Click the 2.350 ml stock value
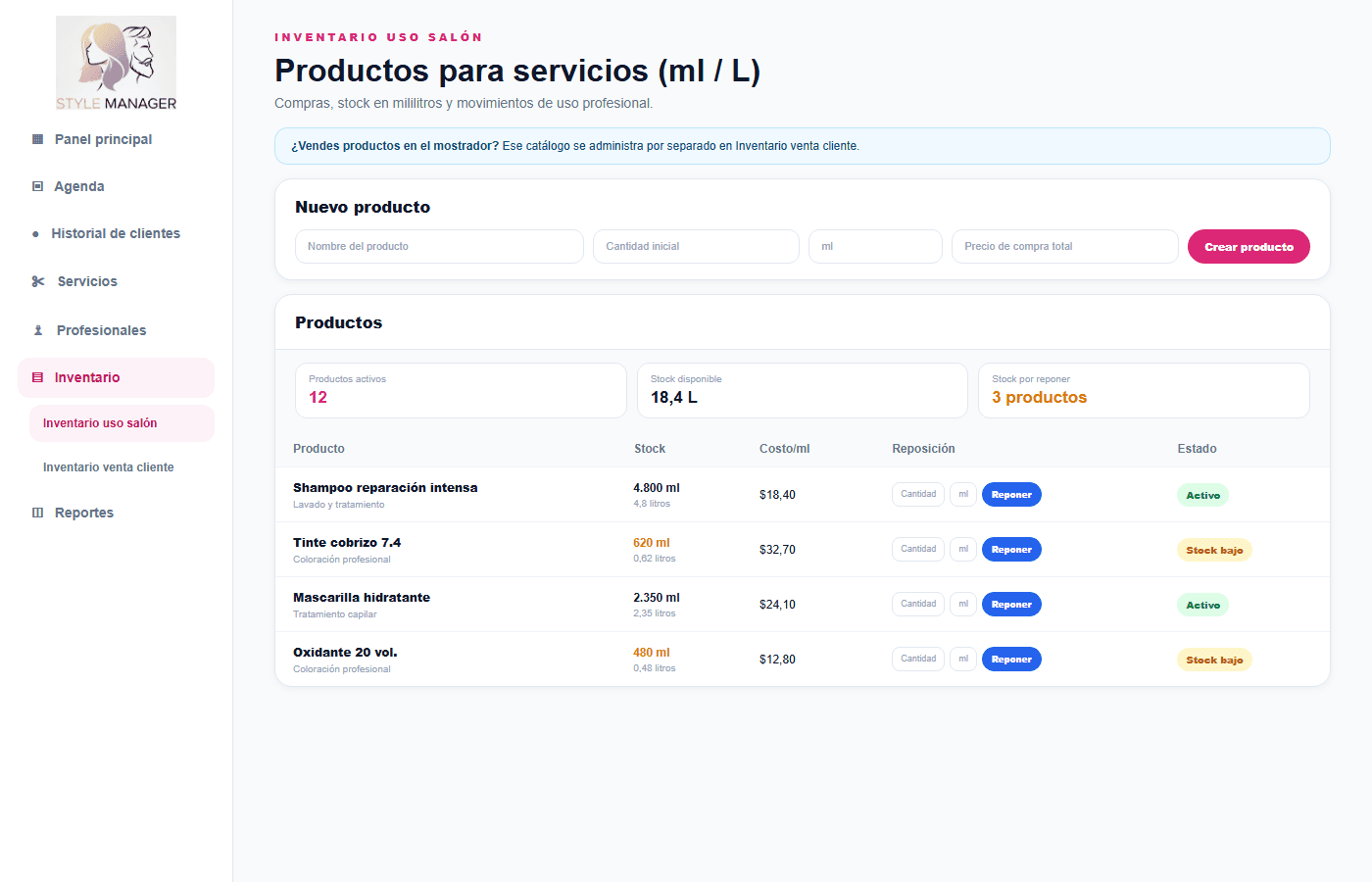This screenshot has height=882, width=1372. [657, 597]
